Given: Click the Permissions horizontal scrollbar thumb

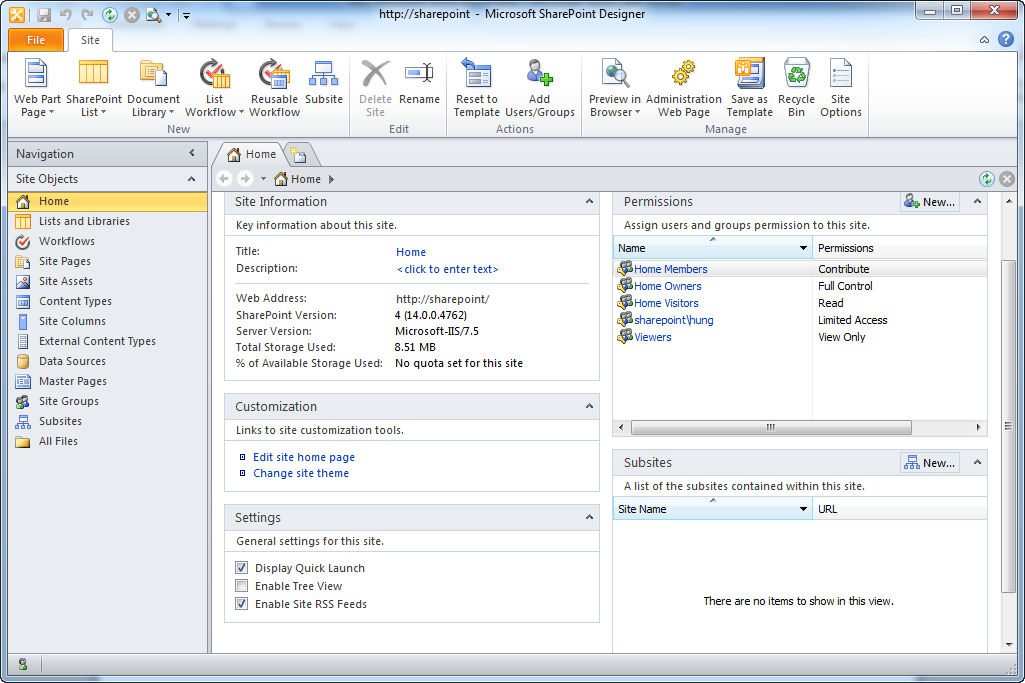Looking at the screenshot, I should [x=771, y=427].
